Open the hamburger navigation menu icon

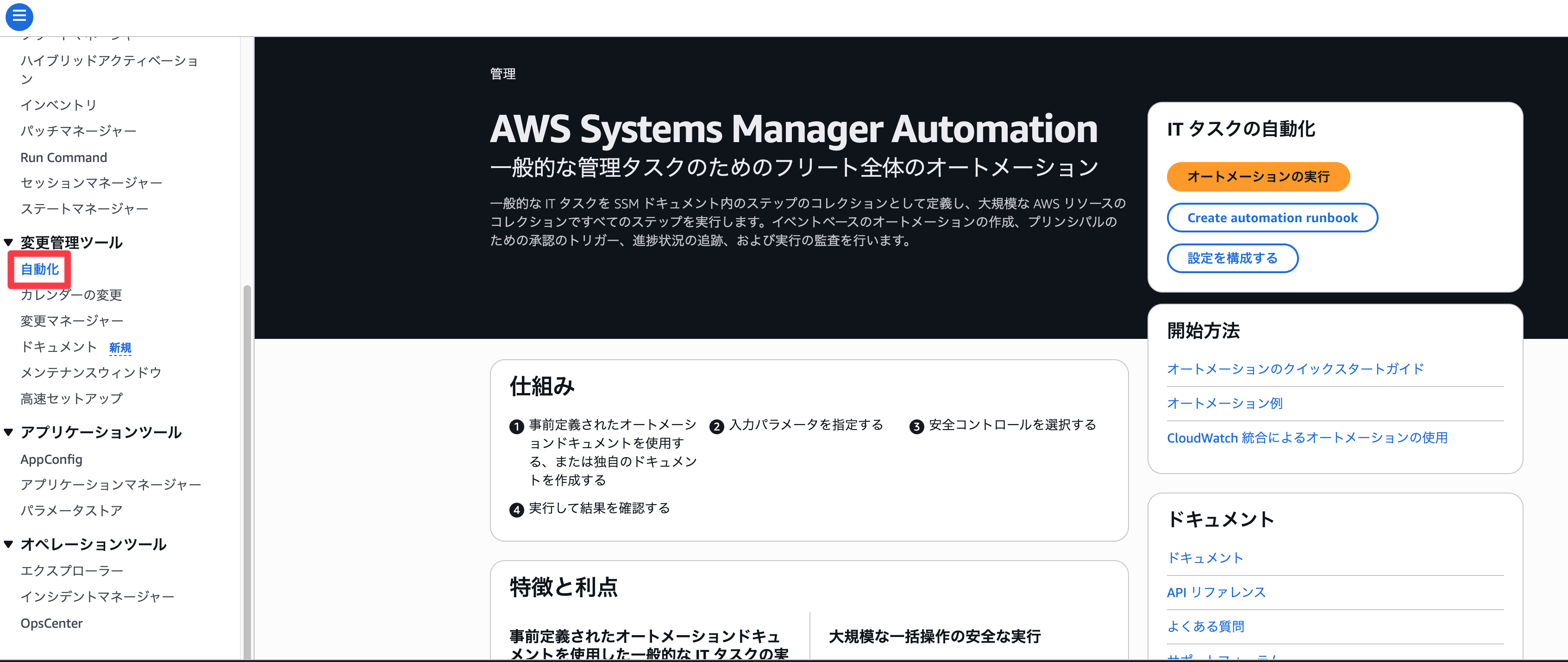pyautogui.click(x=19, y=16)
